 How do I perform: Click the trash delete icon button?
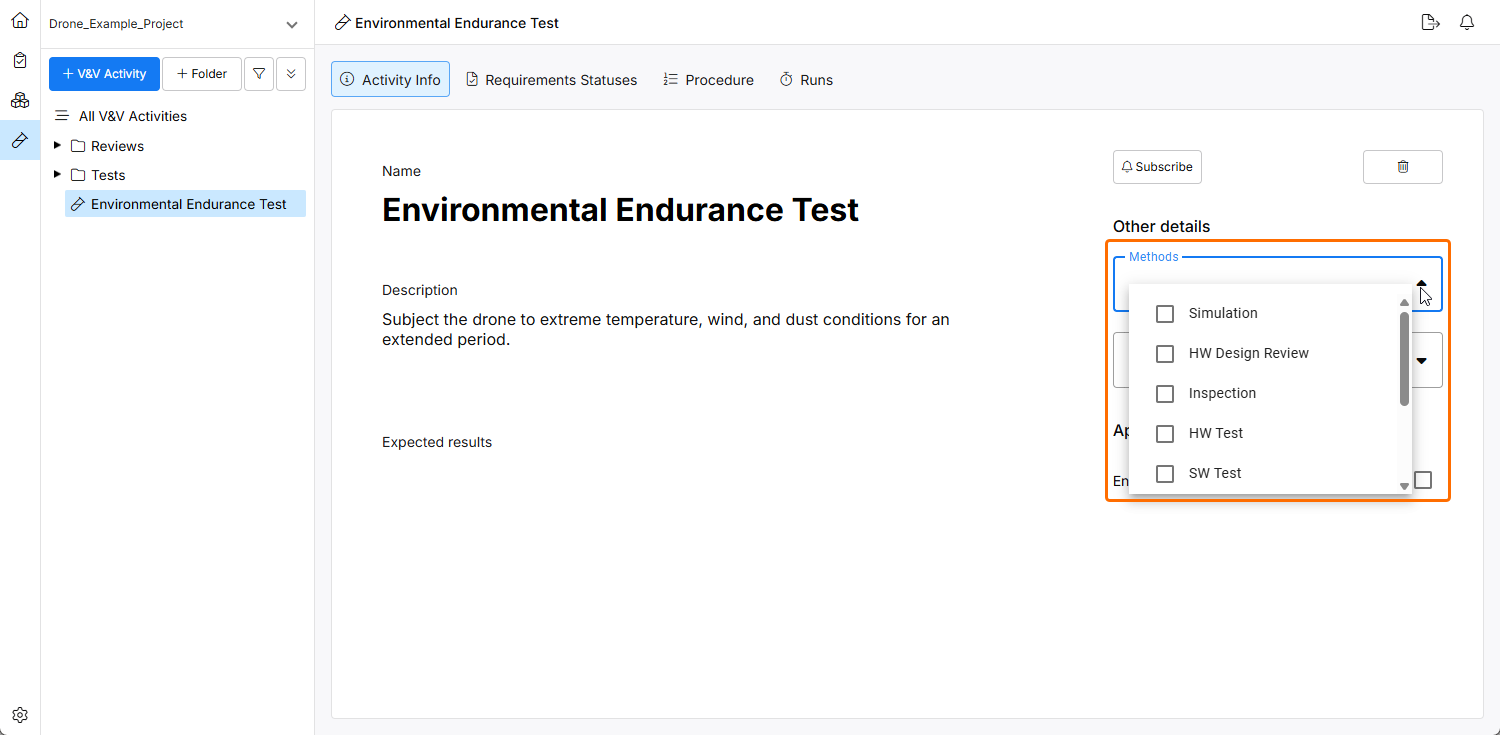1402,167
